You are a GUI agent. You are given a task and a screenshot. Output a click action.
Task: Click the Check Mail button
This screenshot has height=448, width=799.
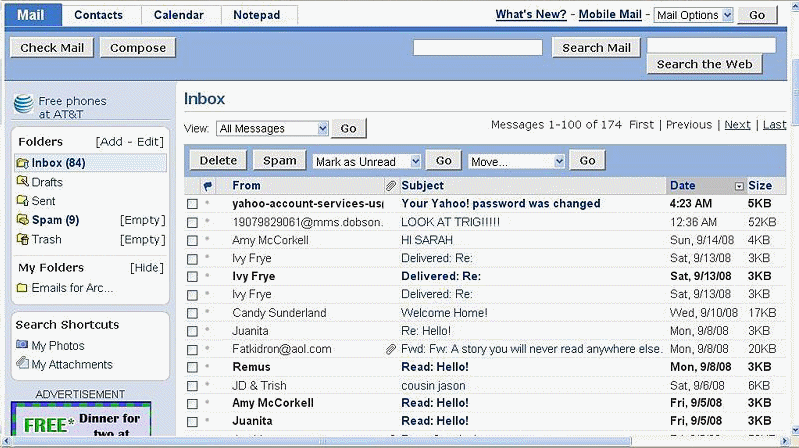(52, 47)
